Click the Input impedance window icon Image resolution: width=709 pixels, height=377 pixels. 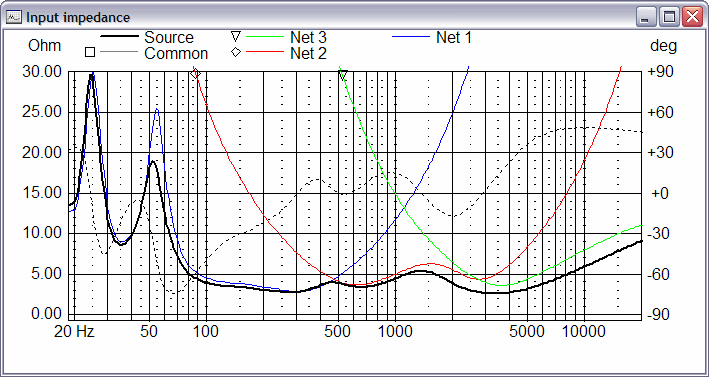(14, 18)
